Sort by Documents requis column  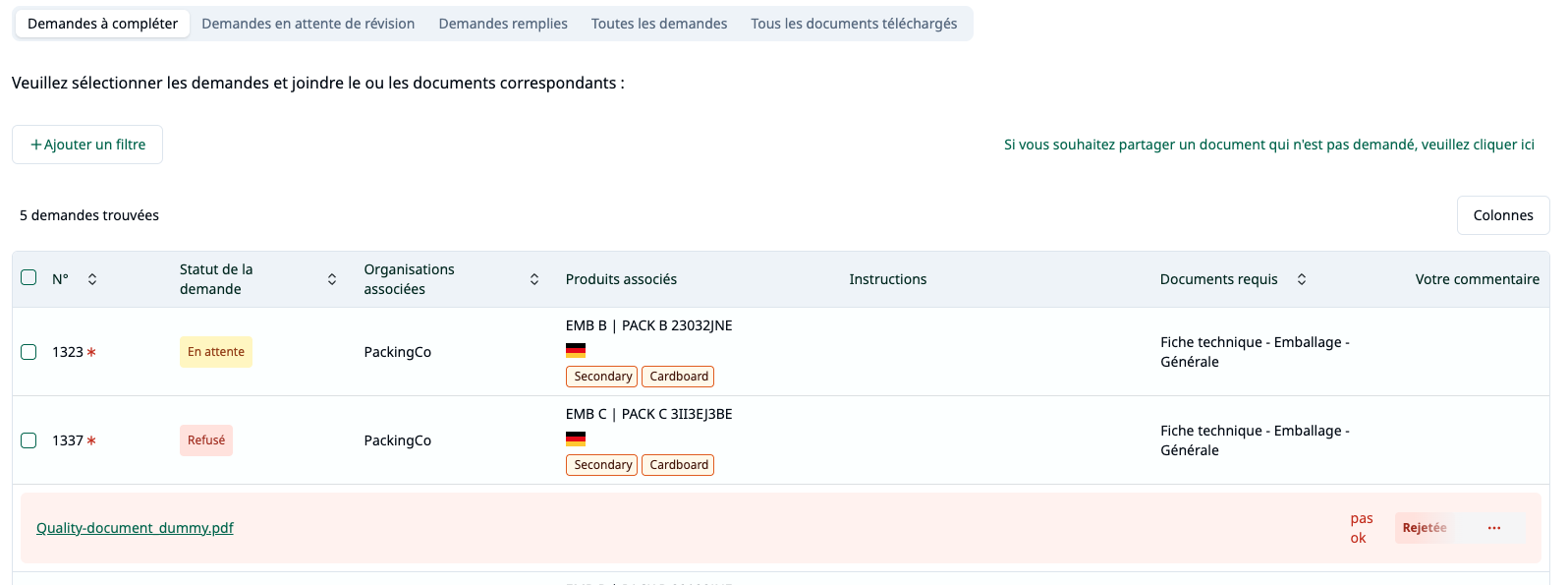tap(1302, 279)
